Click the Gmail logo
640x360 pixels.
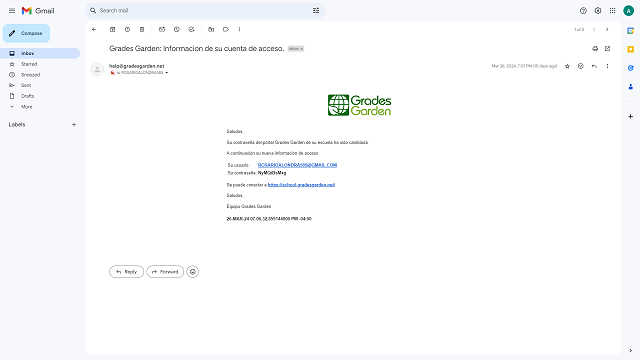pos(38,11)
